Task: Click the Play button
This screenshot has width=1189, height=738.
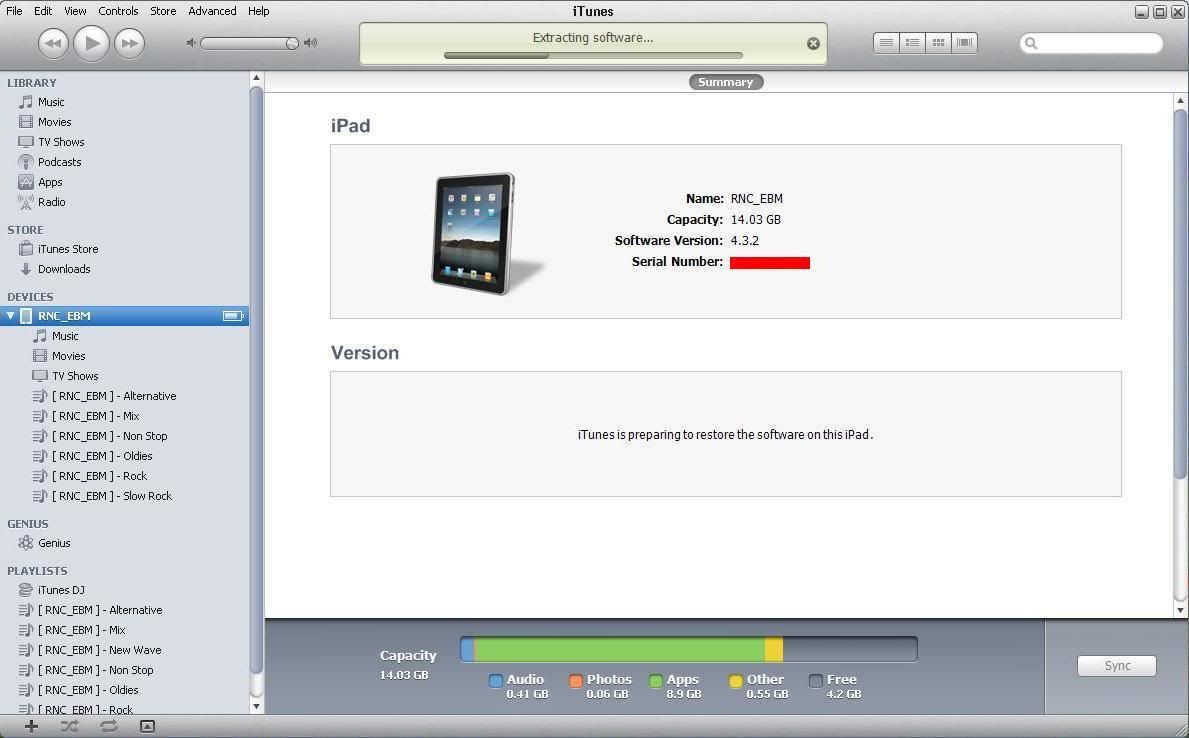Action: [91, 43]
